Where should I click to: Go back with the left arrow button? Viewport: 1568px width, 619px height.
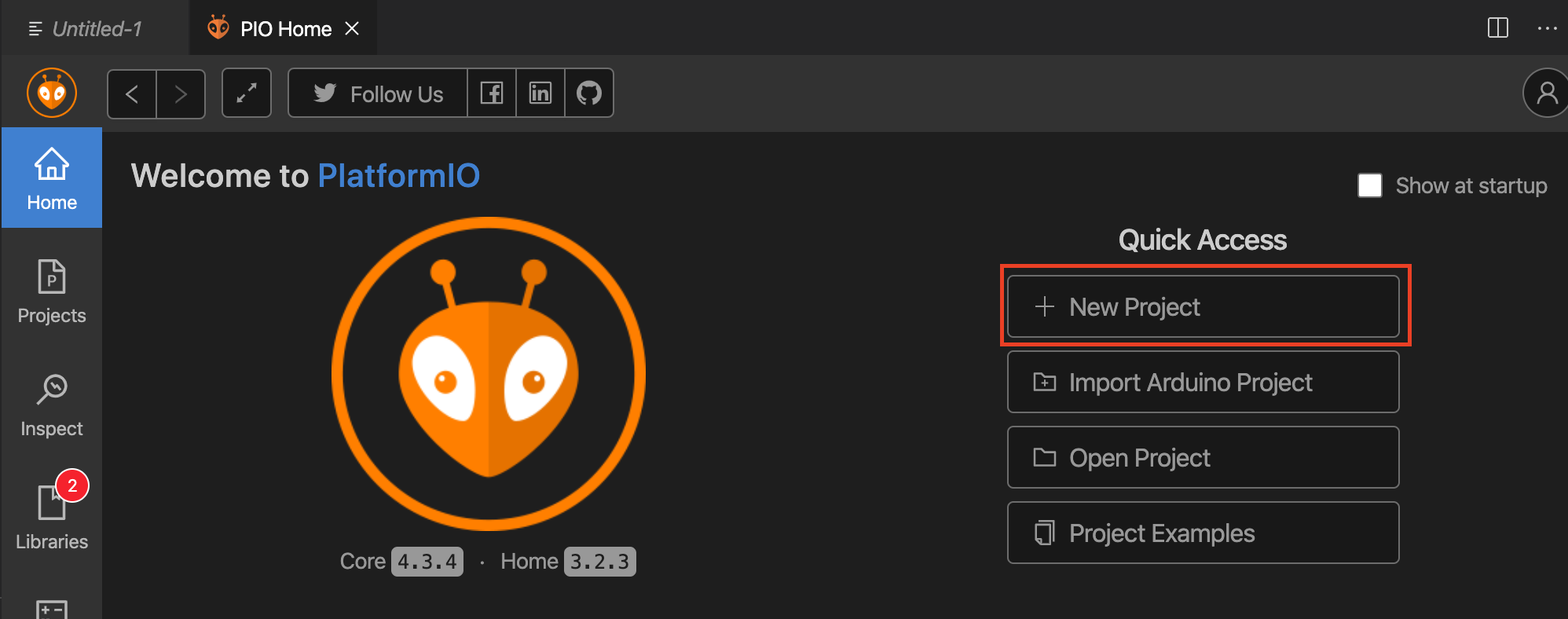tap(132, 93)
